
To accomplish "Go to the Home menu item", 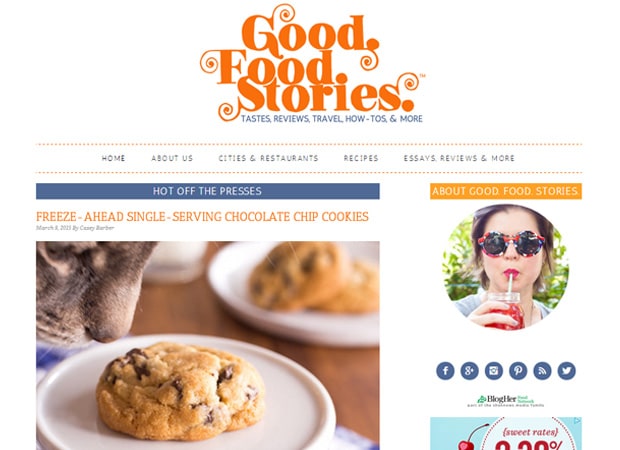I will (113, 158).
